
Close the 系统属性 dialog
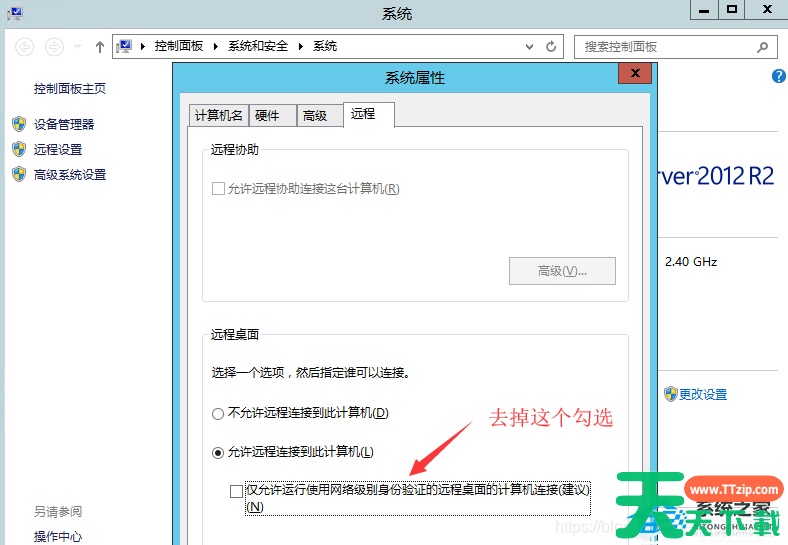coord(634,76)
